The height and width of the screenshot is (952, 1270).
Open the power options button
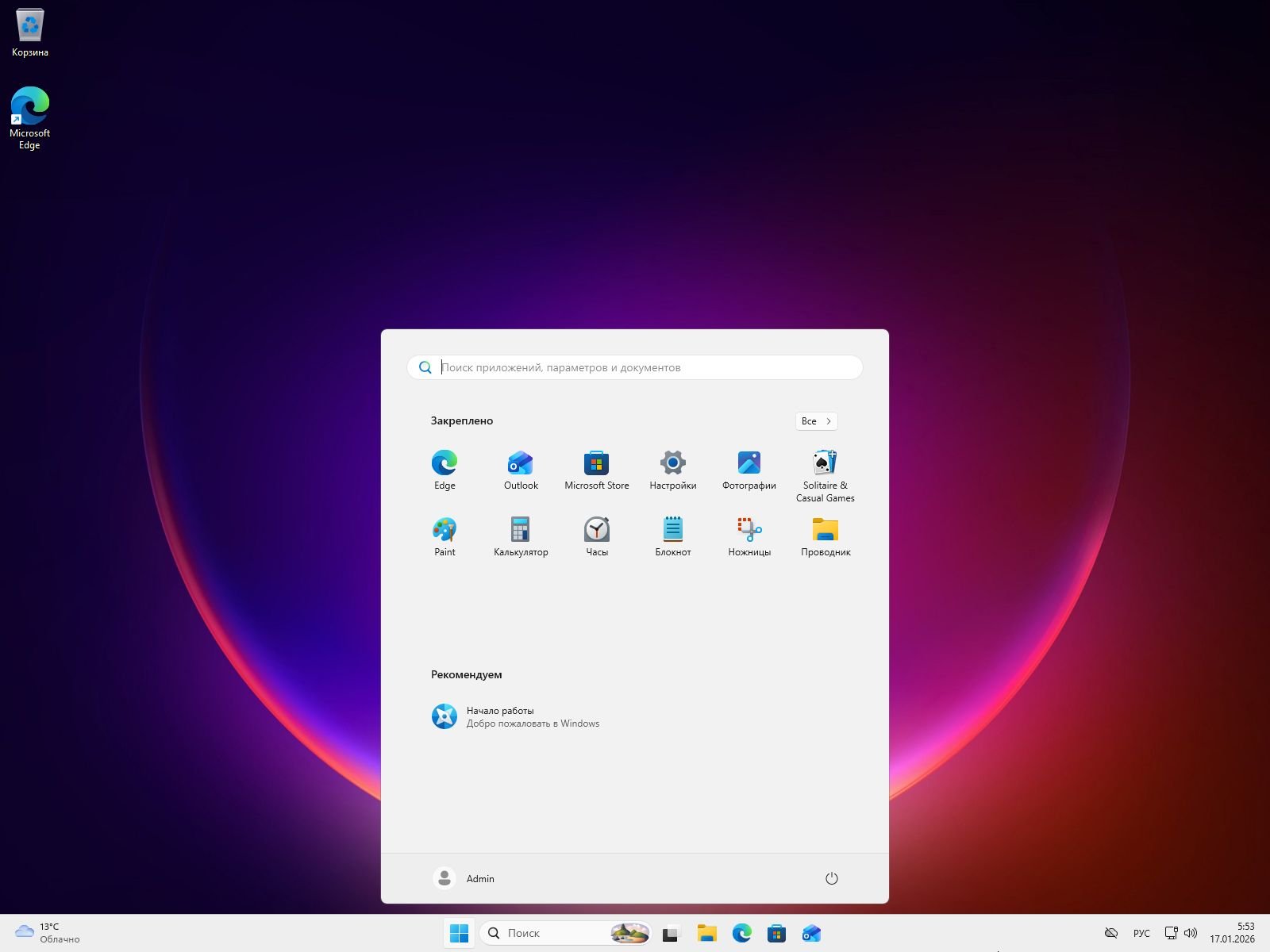(x=831, y=878)
